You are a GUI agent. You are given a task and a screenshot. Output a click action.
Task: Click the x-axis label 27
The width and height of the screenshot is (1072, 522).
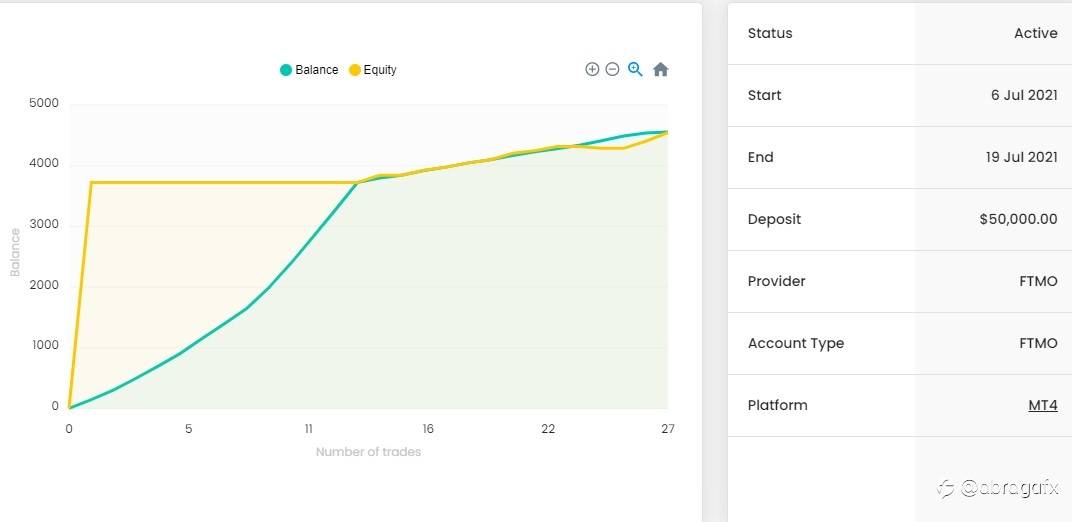(668, 429)
